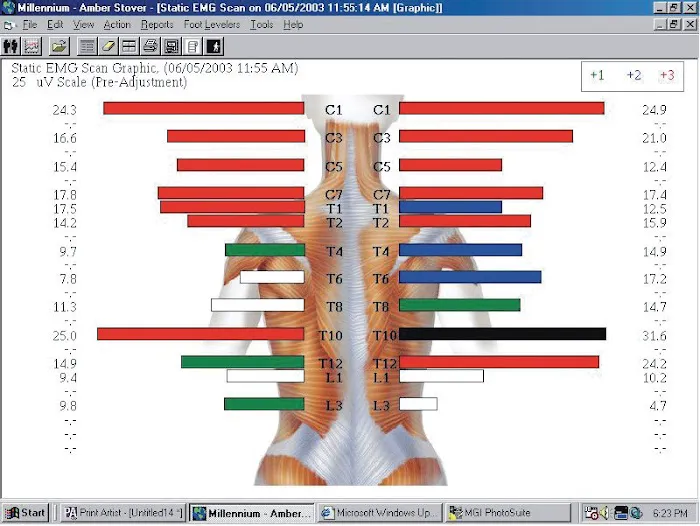
Task: Open the Reports menu
Action: (x=157, y=24)
